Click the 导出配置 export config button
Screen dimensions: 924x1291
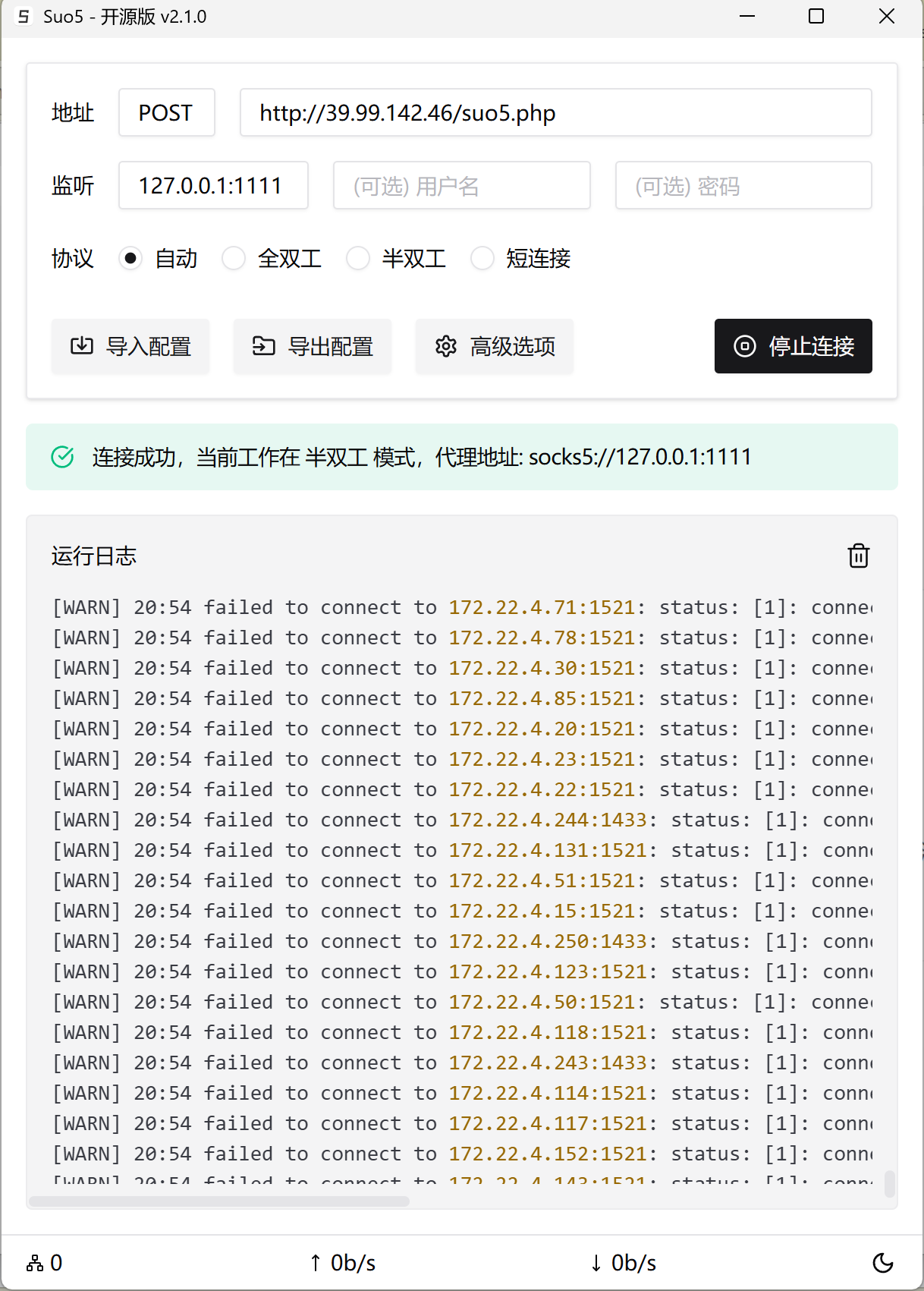click(x=313, y=346)
